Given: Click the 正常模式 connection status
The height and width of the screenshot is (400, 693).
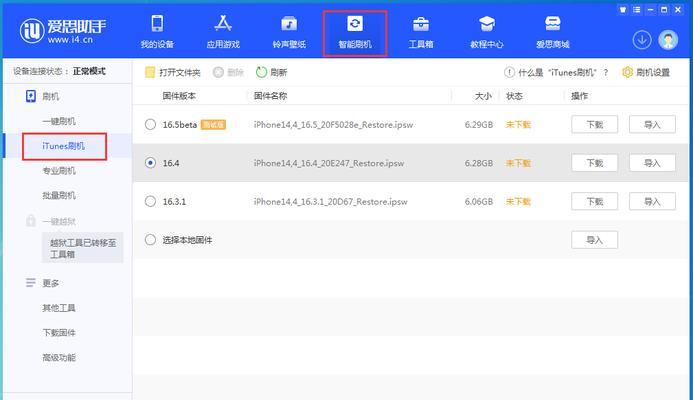Looking at the screenshot, I should 89,71.
